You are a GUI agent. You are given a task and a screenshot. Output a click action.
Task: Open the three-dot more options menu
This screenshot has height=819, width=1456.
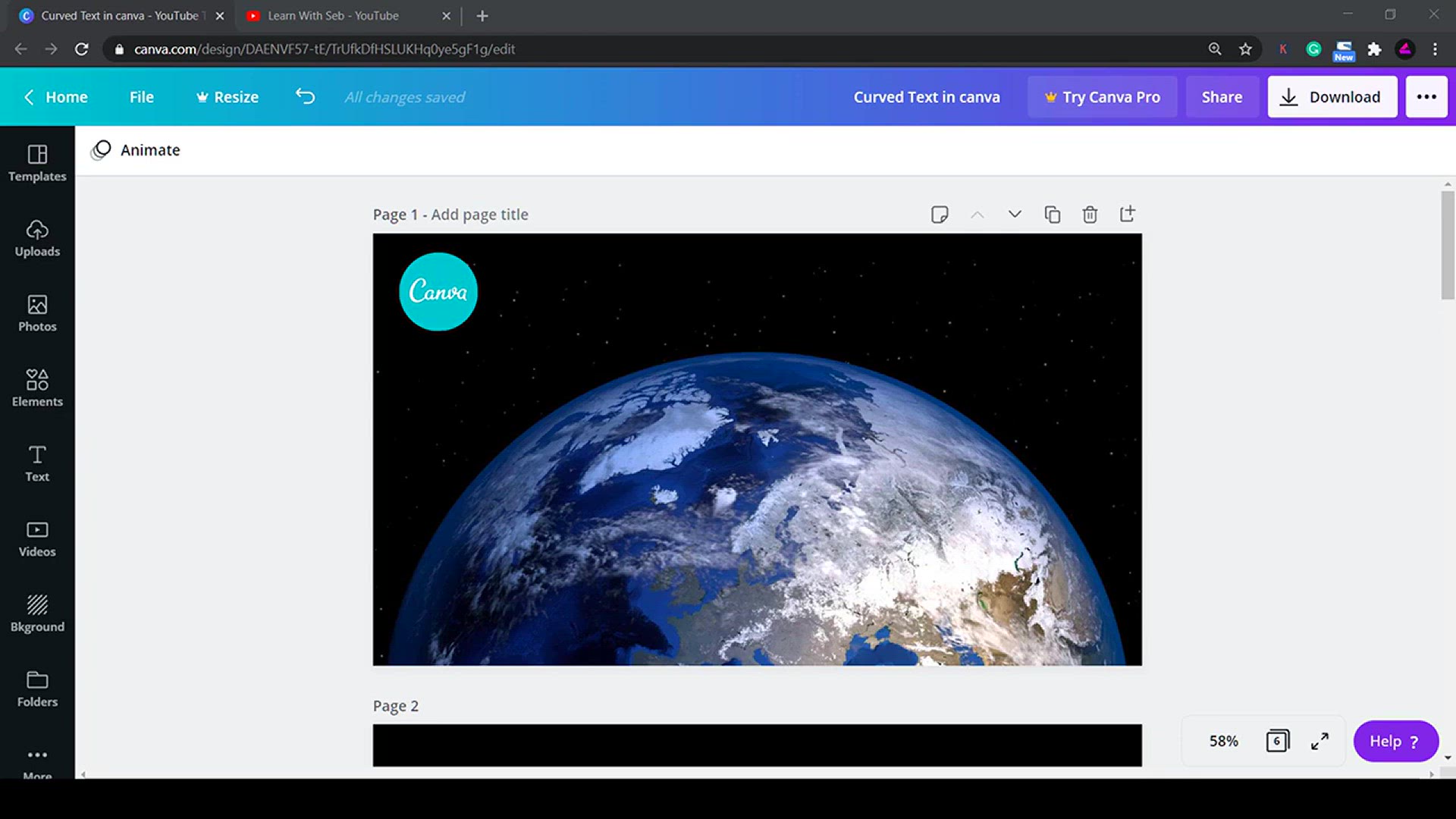tap(1426, 96)
